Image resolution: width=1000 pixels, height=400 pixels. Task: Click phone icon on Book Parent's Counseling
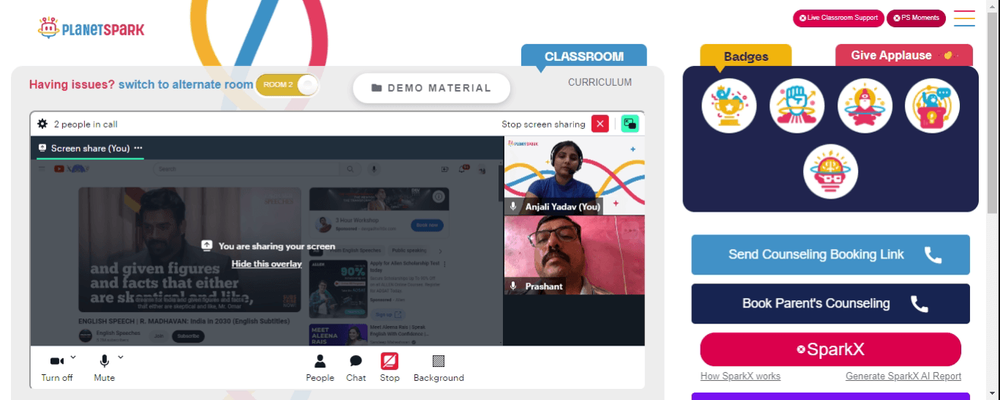tap(919, 304)
